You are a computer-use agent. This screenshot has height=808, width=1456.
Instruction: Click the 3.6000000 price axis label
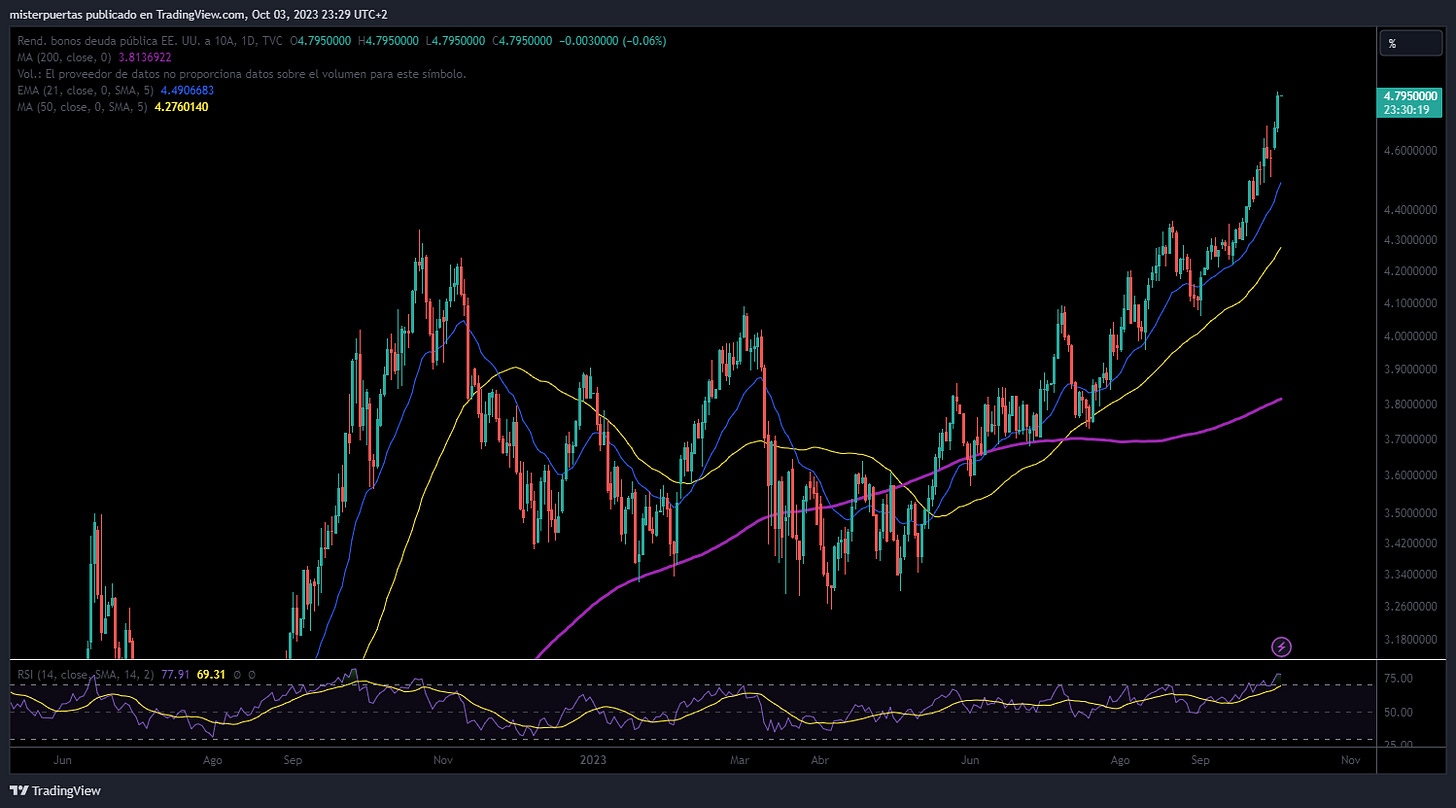pyautogui.click(x=1410, y=476)
